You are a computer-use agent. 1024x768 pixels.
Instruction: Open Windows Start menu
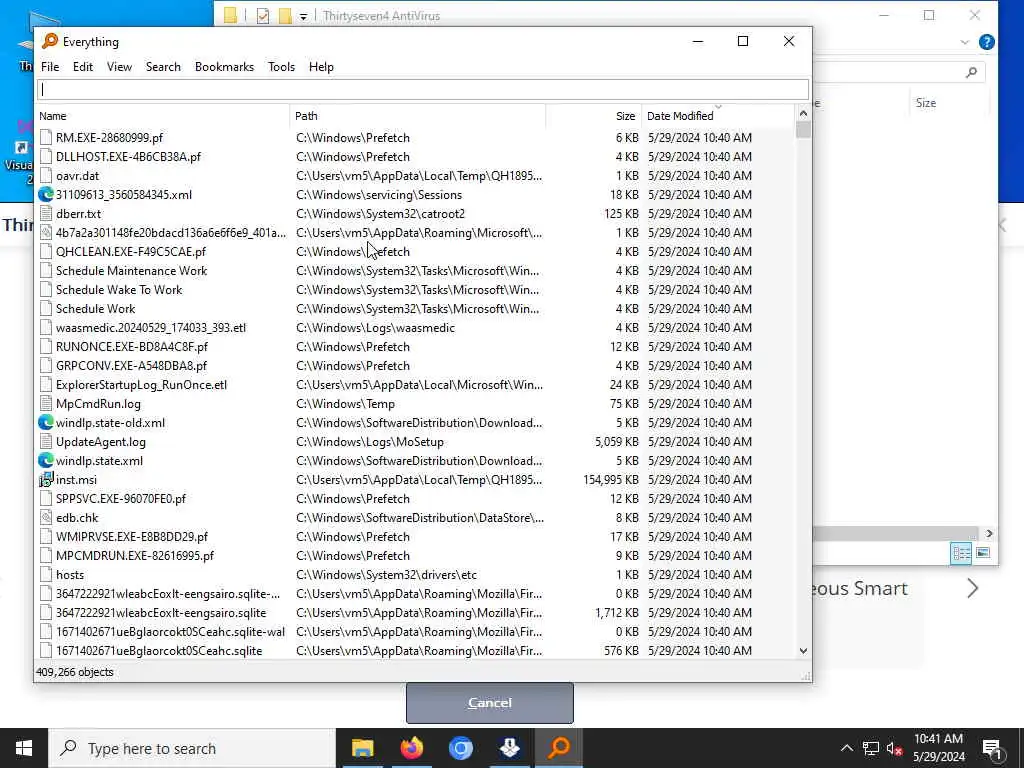[x=24, y=748]
